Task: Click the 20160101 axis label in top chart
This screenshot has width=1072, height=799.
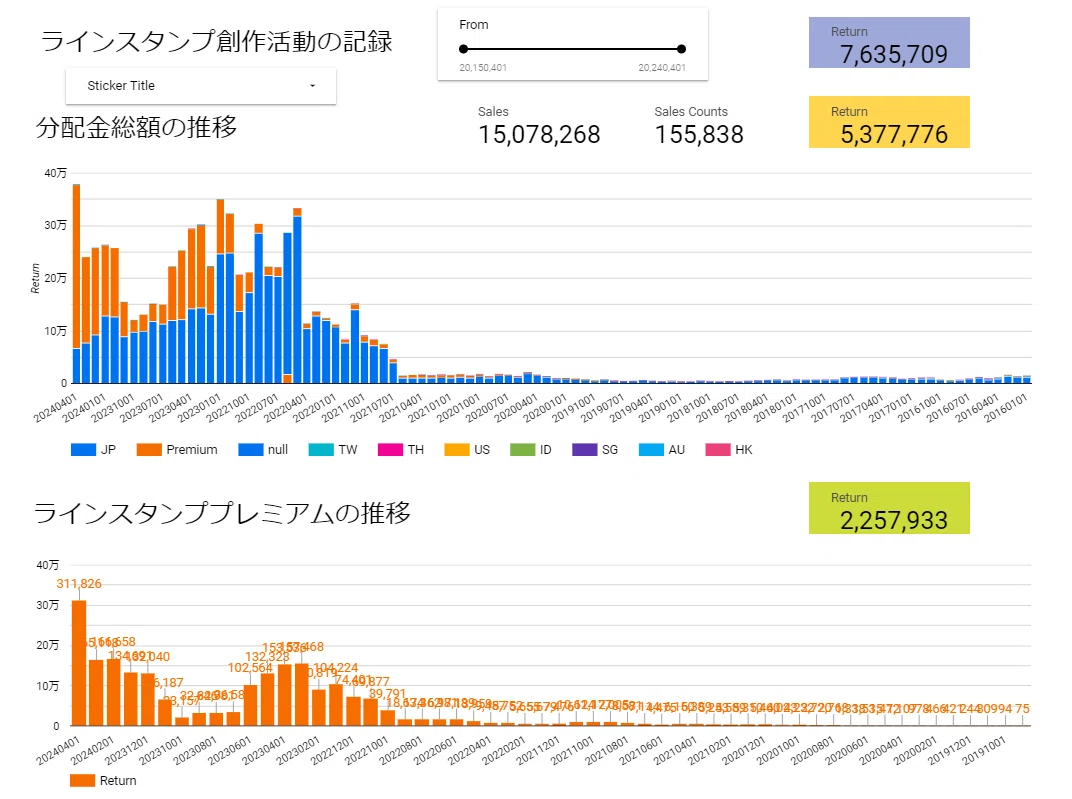Action: 1005,408
